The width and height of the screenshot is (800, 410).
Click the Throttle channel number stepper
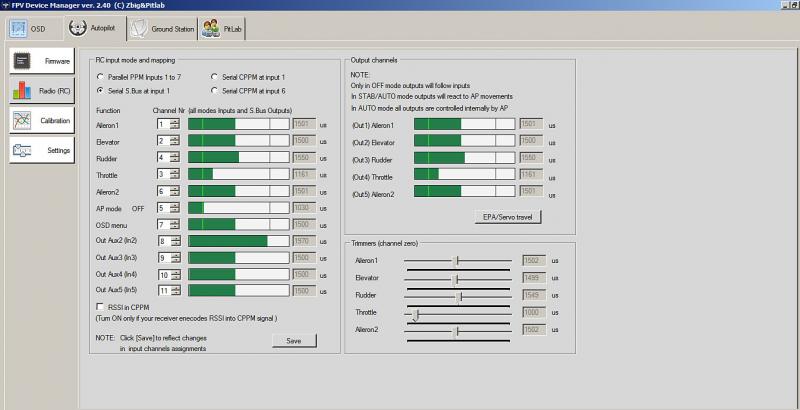point(175,174)
